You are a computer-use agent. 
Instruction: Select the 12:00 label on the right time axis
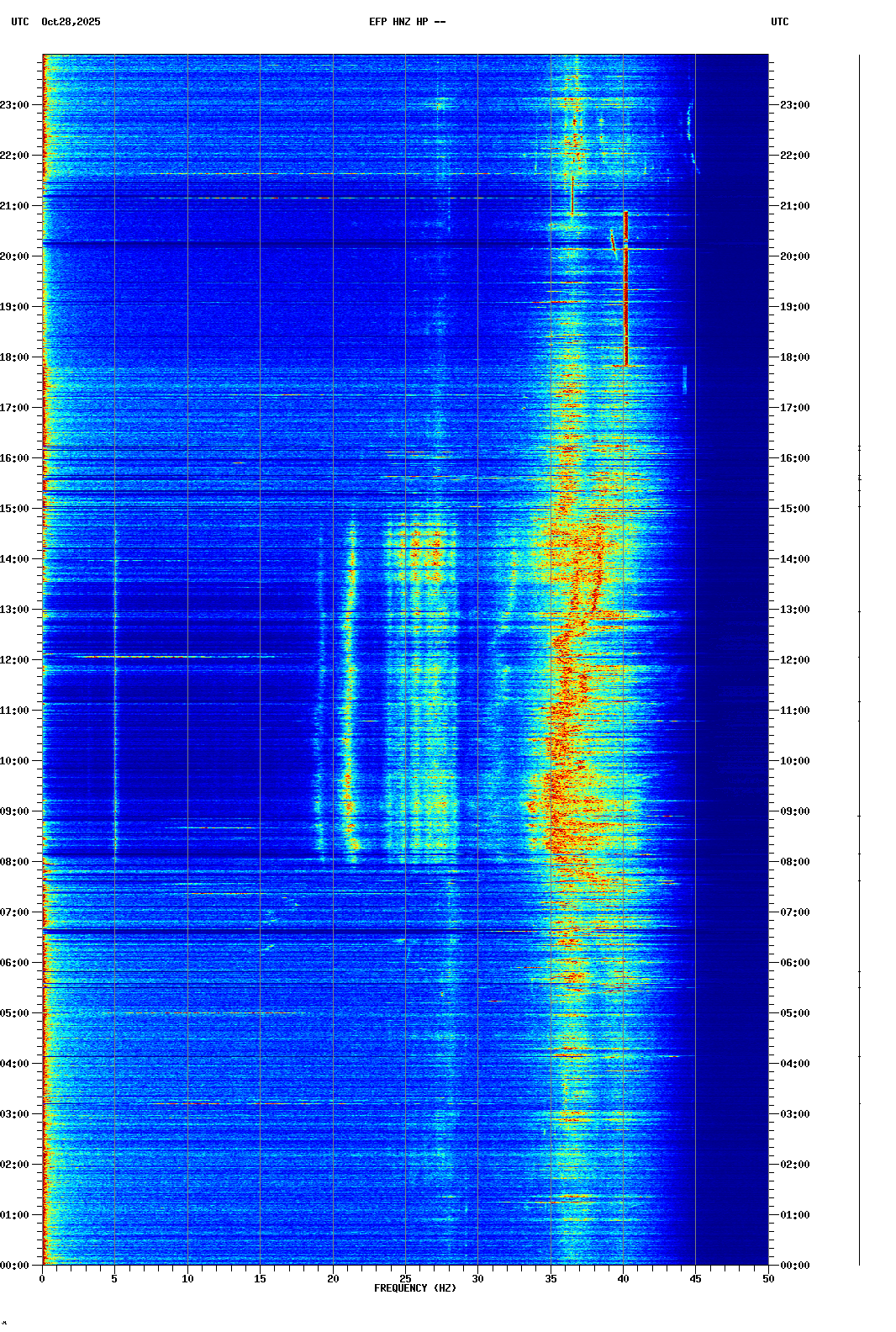[794, 660]
